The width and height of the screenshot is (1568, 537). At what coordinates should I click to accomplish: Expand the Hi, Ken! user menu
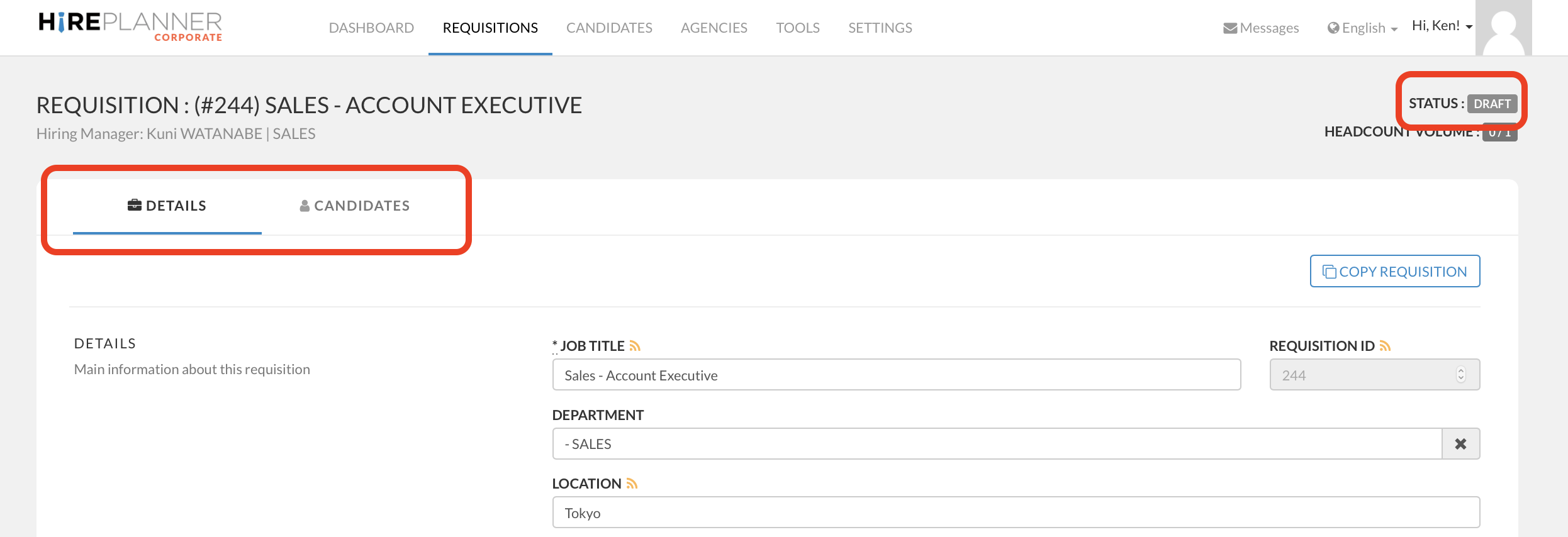(x=1442, y=26)
